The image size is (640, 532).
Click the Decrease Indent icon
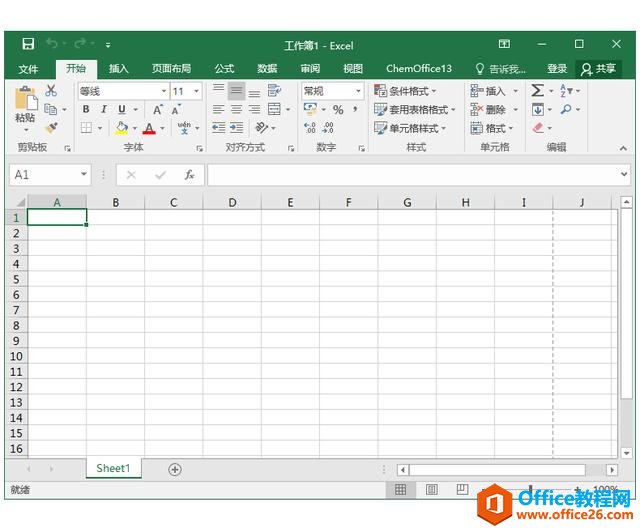tap(218, 128)
